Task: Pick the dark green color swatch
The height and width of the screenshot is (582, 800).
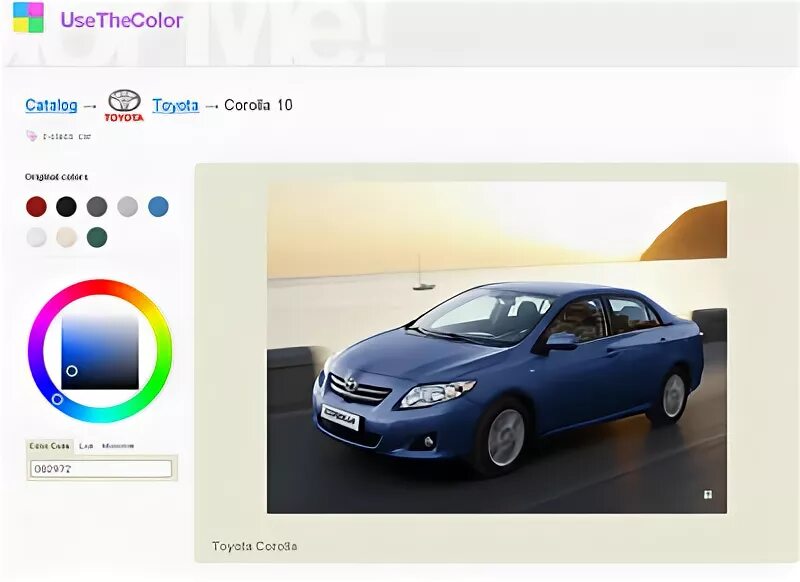Action: [97, 237]
